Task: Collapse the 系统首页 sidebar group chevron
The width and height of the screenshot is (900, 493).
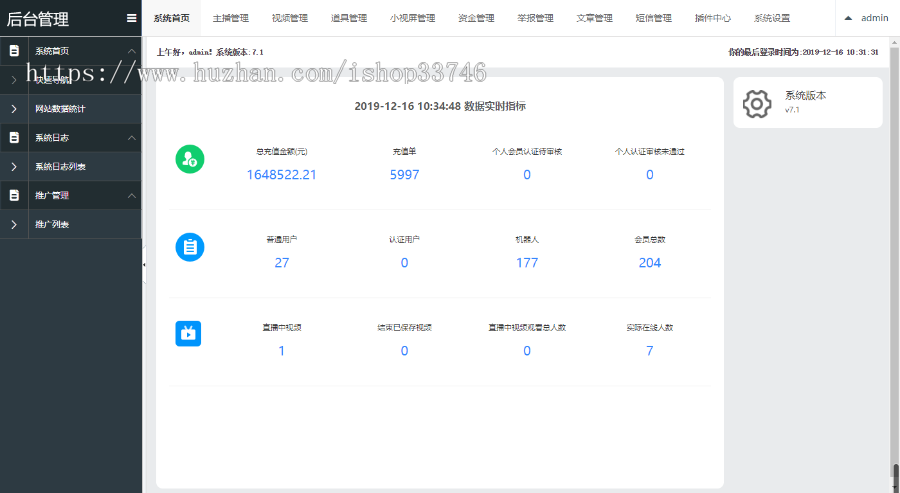Action: coord(131,51)
